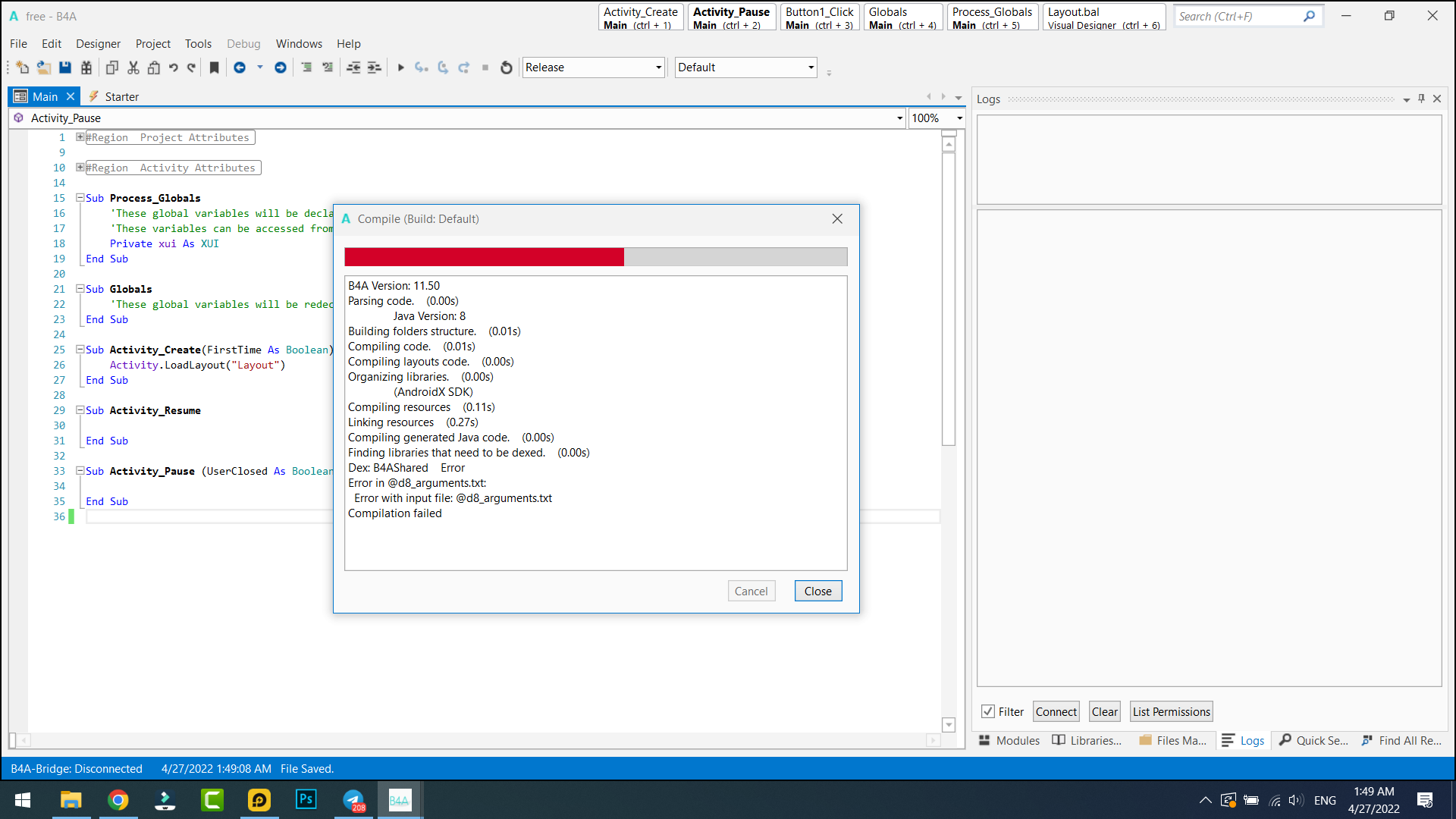Click the Undo toolbar icon
Screen dimensions: 1456x819
pos(174,67)
